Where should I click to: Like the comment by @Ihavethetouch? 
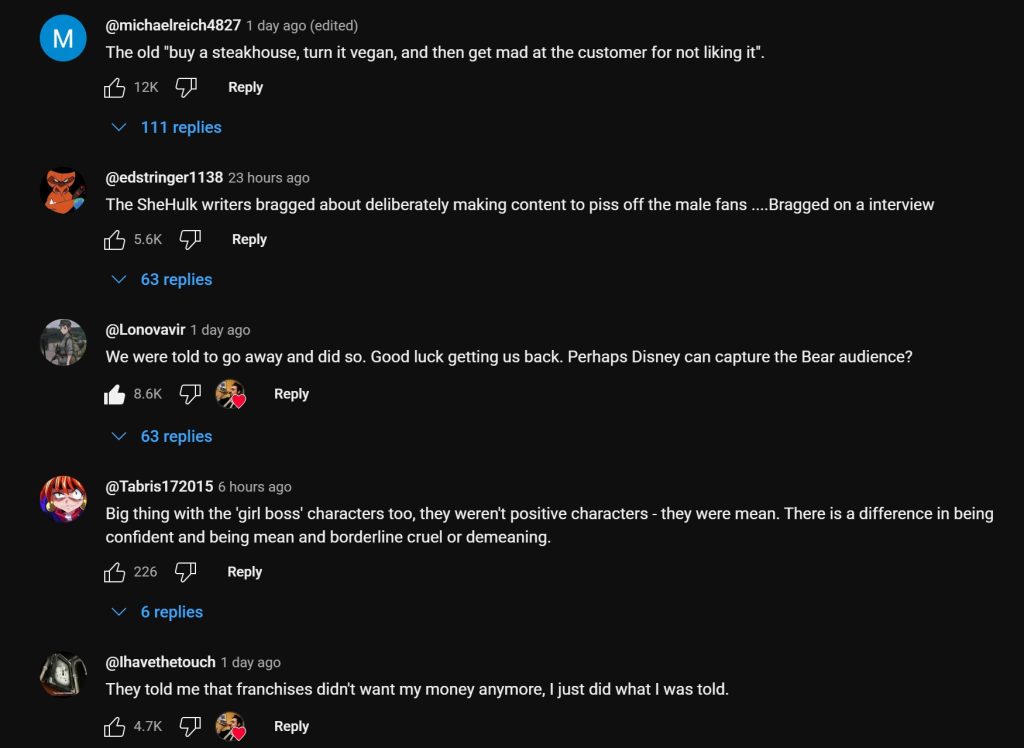(x=115, y=727)
